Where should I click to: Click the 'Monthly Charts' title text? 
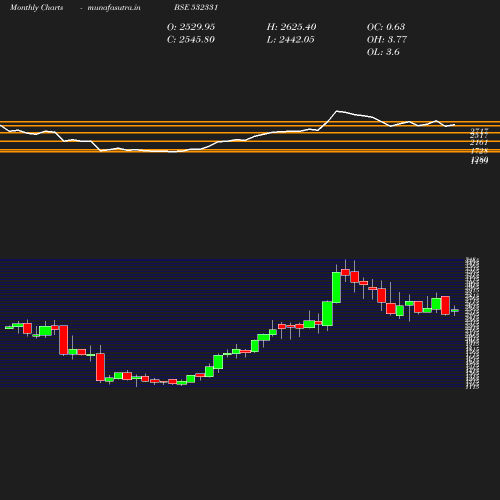[37, 8]
